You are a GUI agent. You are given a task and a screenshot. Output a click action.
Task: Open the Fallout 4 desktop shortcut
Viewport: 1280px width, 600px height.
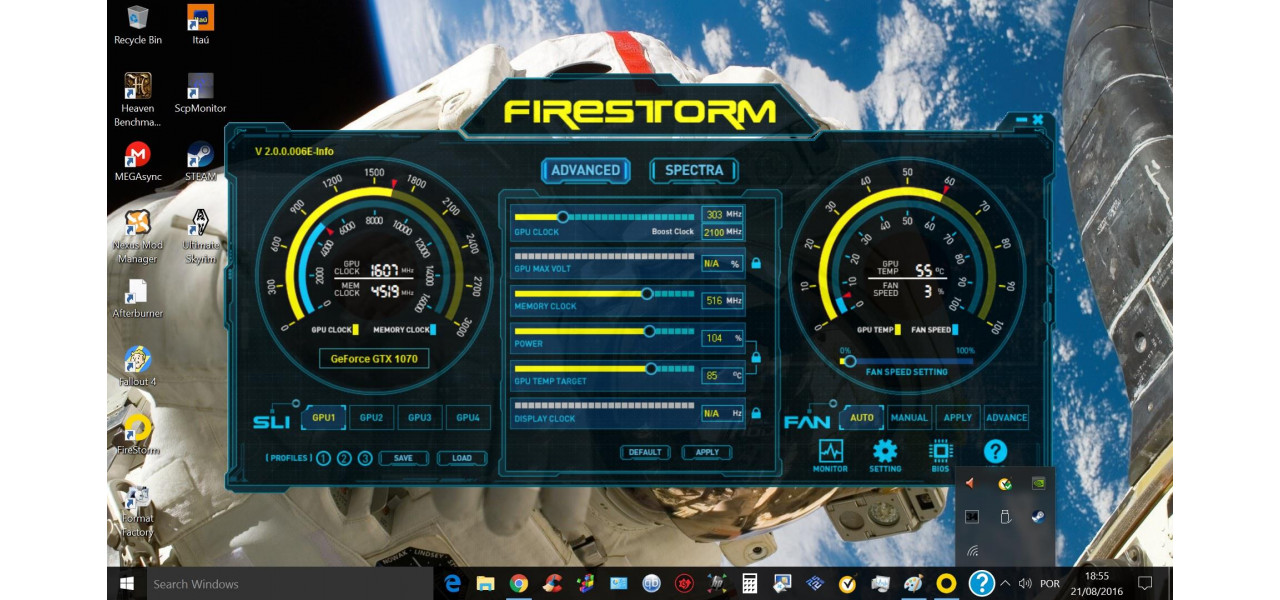click(x=138, y=367)
